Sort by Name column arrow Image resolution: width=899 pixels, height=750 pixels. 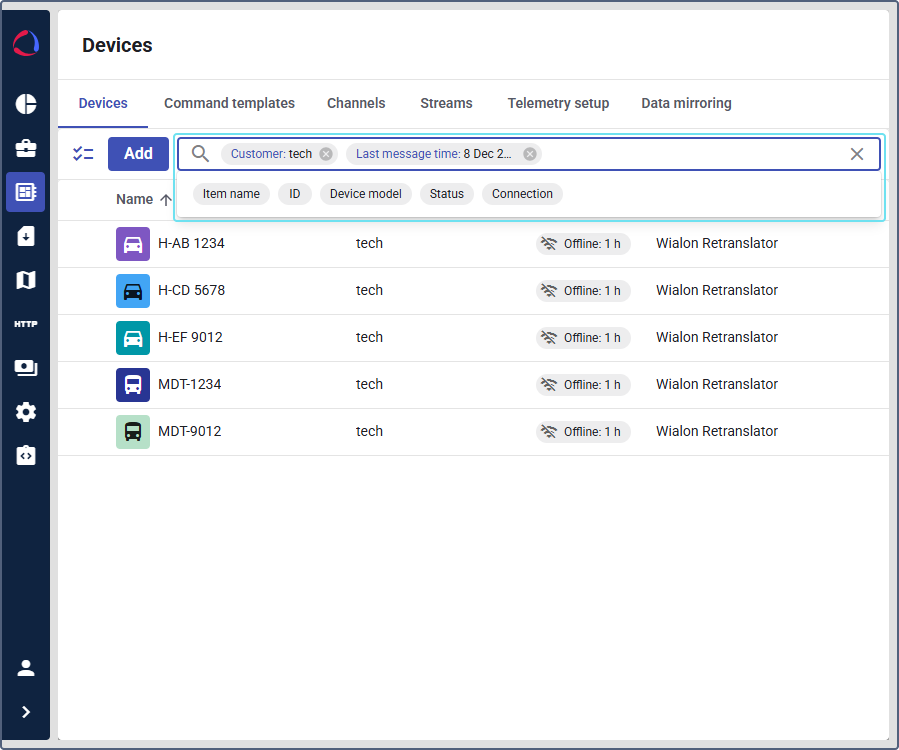tap(166, 200)
